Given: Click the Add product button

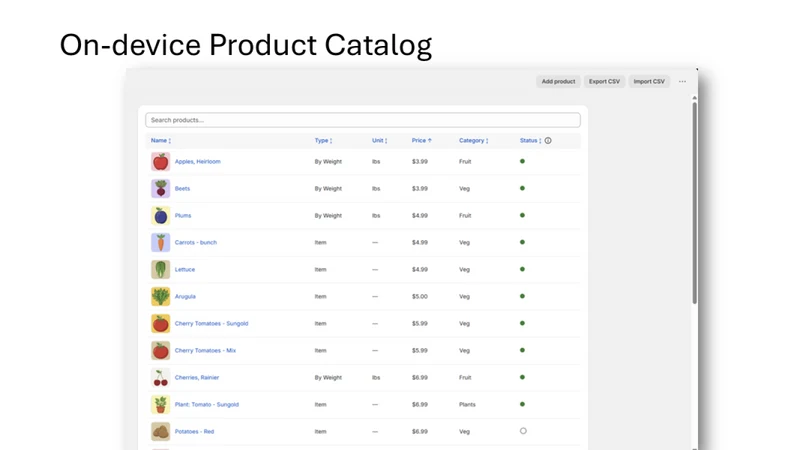Looking at the screenshot, I should point(558,82).
